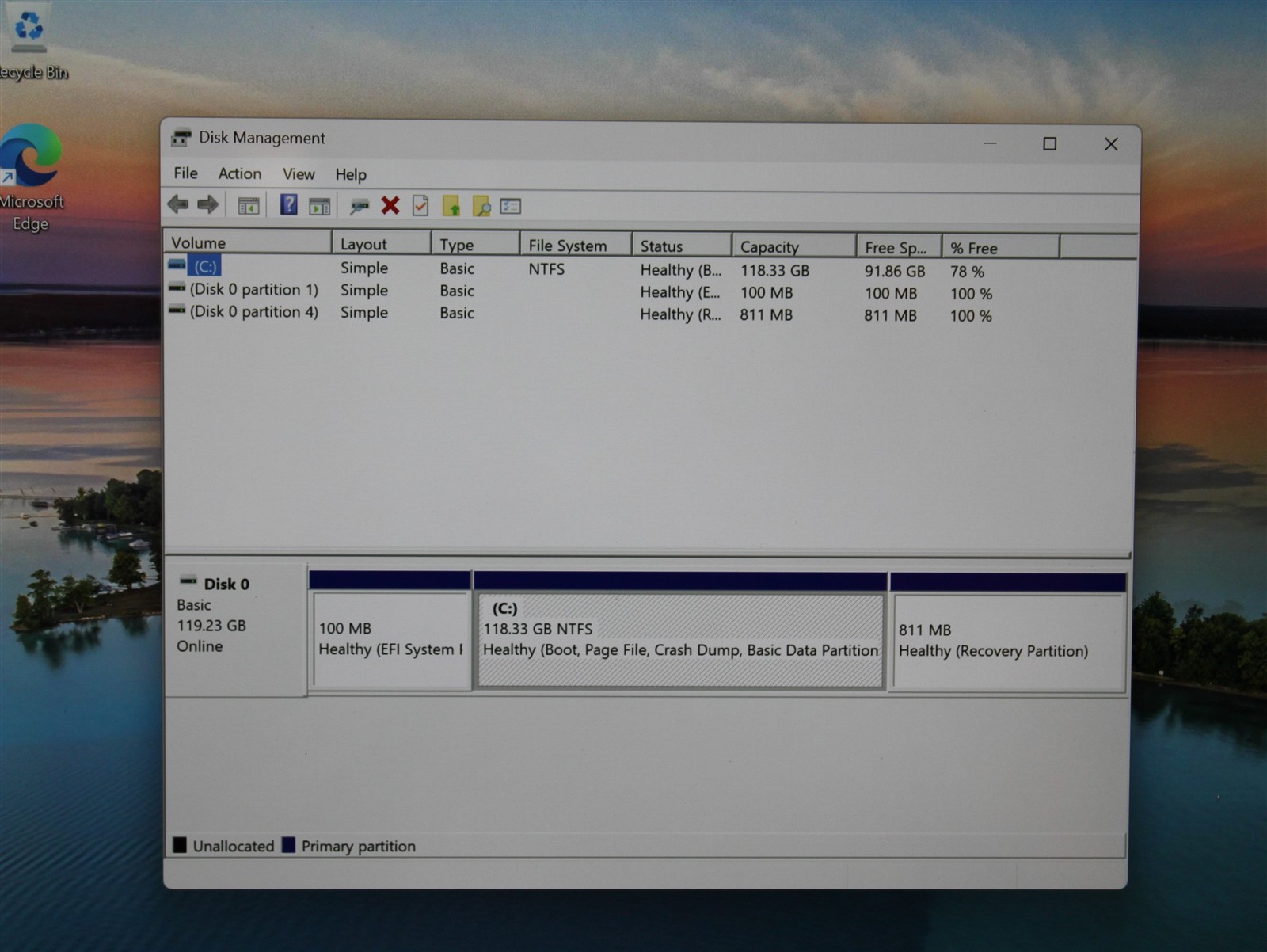The width and height of the screenshot is (1267, 952).
Task: Maximize the Disk Management window
Action: (x=1049, y=143)
